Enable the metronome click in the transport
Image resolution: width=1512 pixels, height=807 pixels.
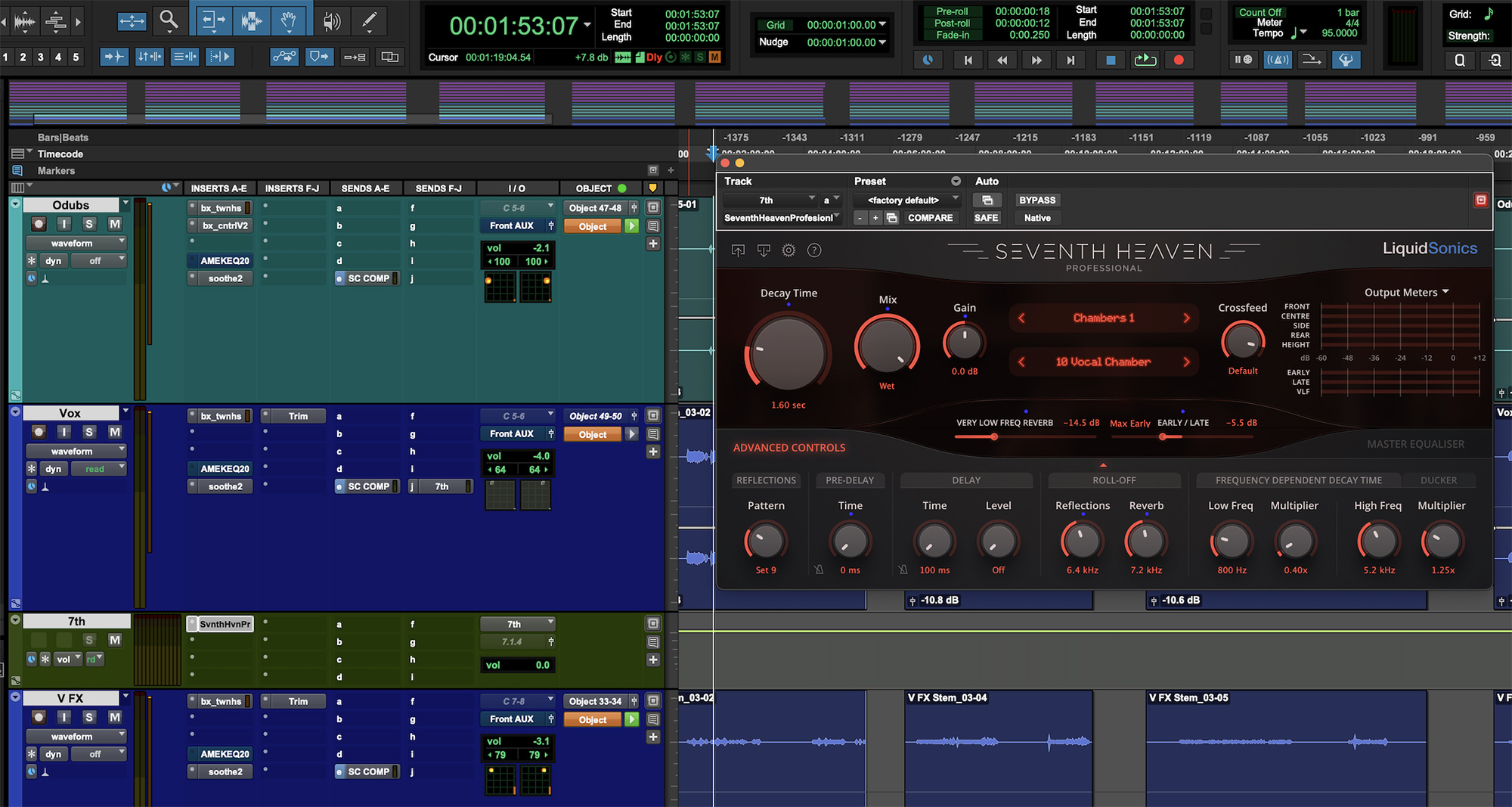click(x=1278, y=60)
